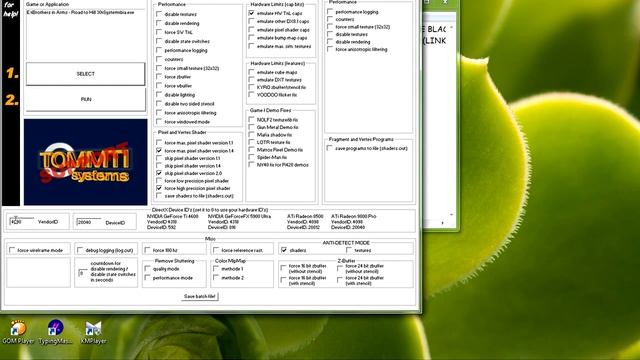The height and width of the screenshot is (360, 640).
Task: Check skip pixel shader version 1.4
Action: (x=159, y=166)
